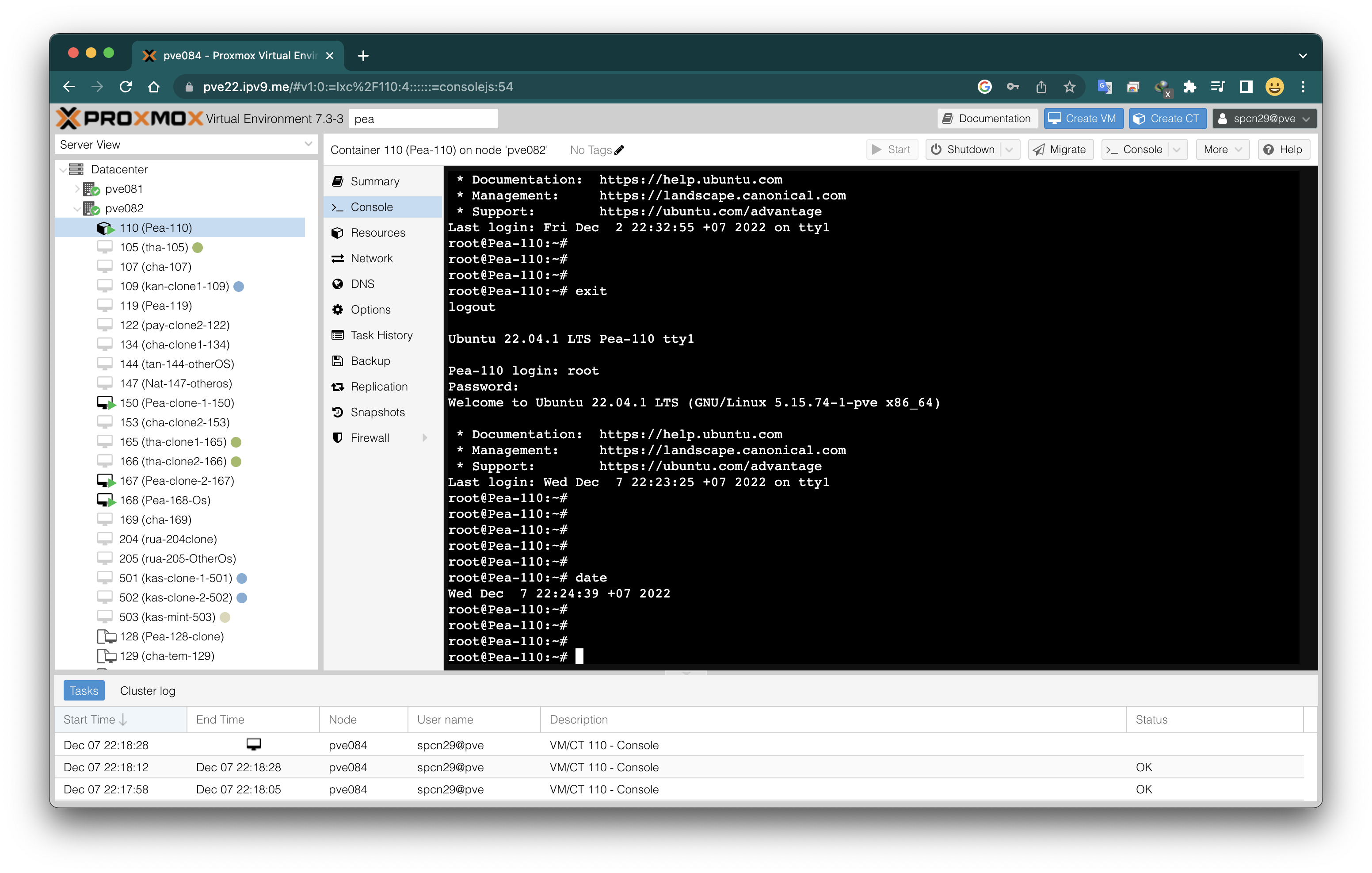Viewport: 1372px width, 873px height.
Task: Open the browser side panel icon
Action: coord(1246,87)
